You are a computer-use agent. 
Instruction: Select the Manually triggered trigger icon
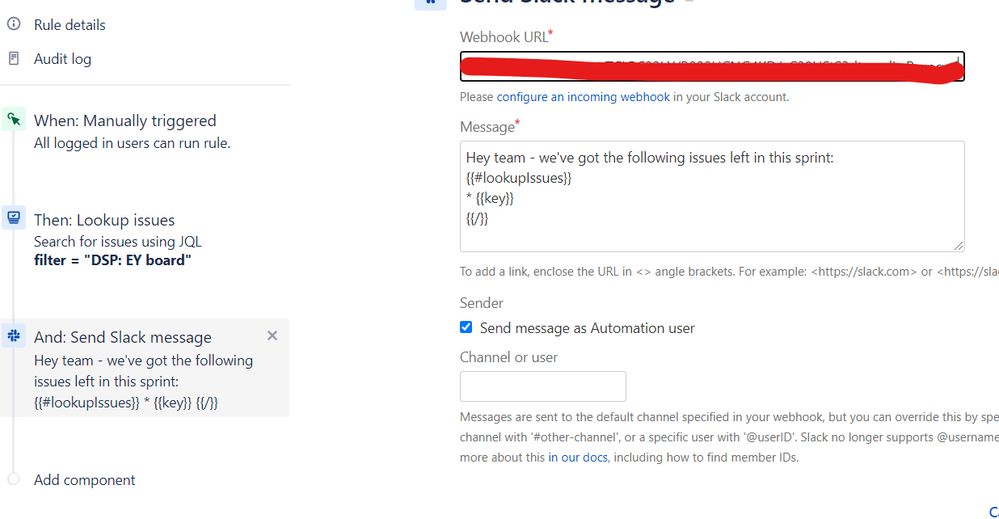tap(13, 119)
